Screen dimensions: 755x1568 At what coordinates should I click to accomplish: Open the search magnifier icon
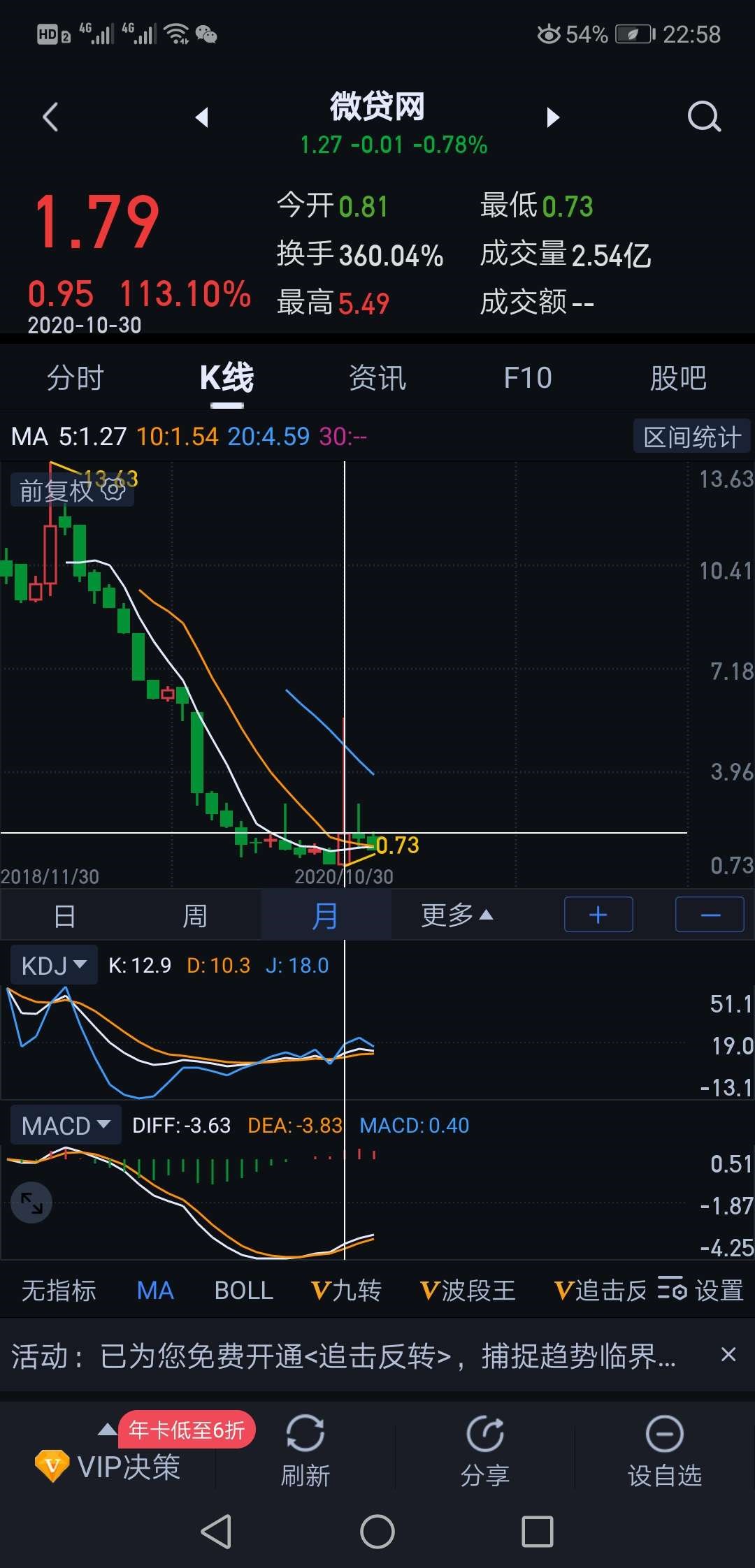click(x=703, y=117)
